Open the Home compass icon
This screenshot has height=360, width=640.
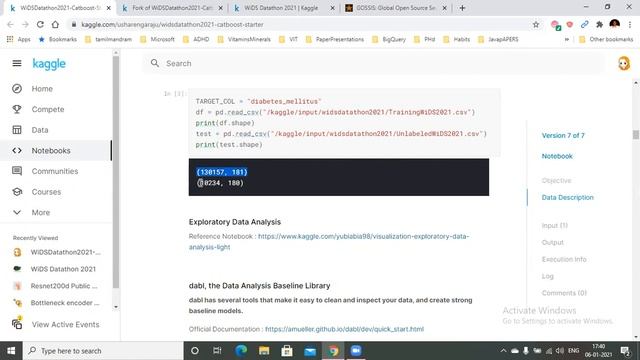click(17, 89)
